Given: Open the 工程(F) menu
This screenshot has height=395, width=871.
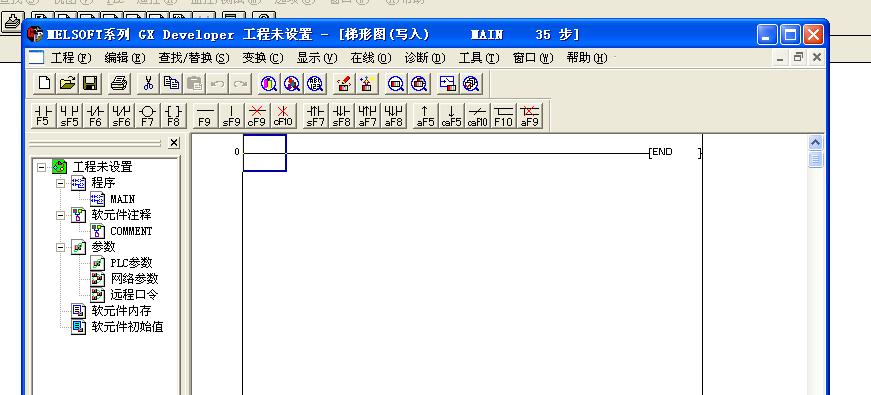Looking at the screenshot, I should pos(71,58).
